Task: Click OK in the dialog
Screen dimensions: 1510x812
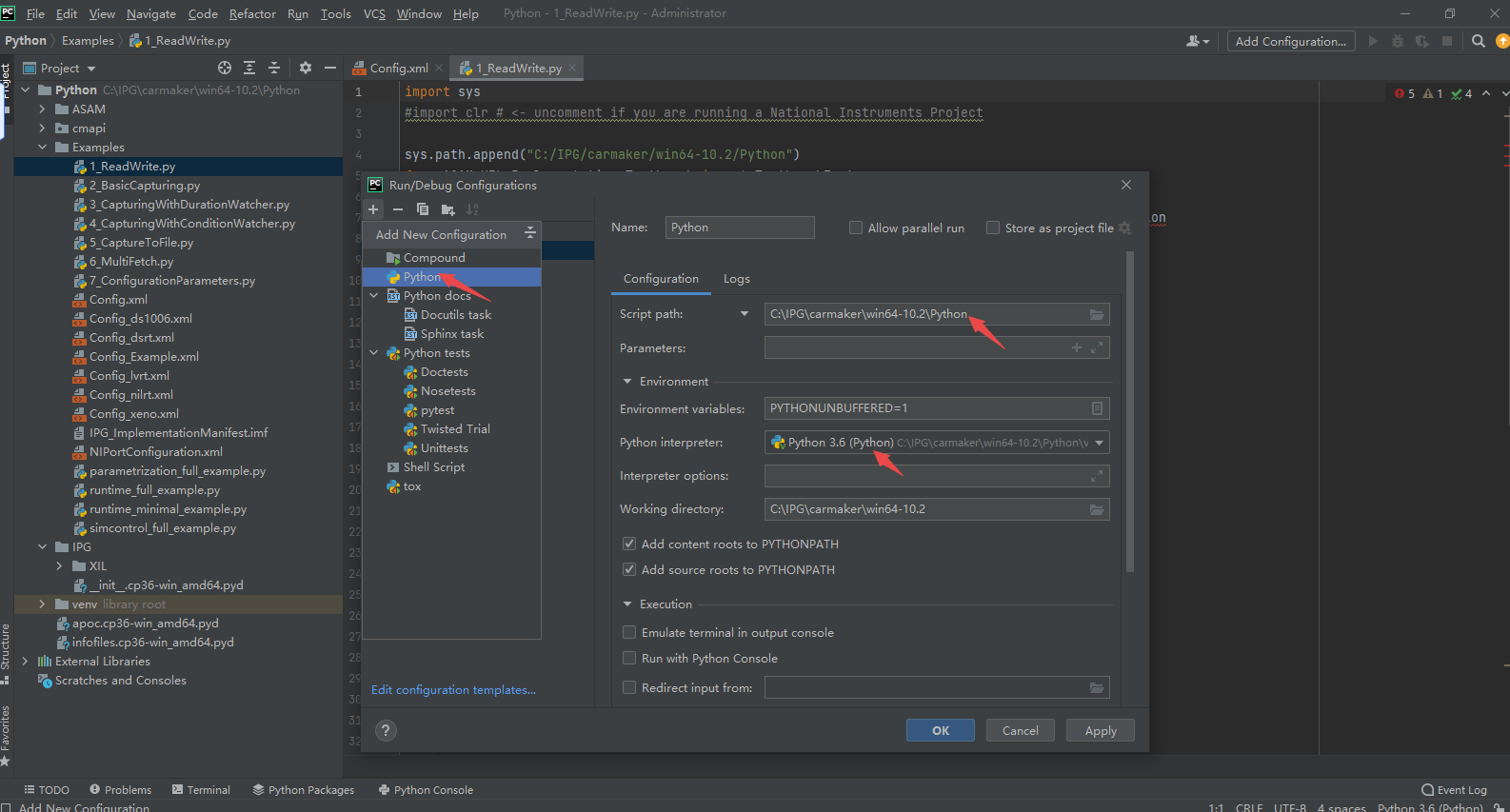Action: click(x=941, y=730)
